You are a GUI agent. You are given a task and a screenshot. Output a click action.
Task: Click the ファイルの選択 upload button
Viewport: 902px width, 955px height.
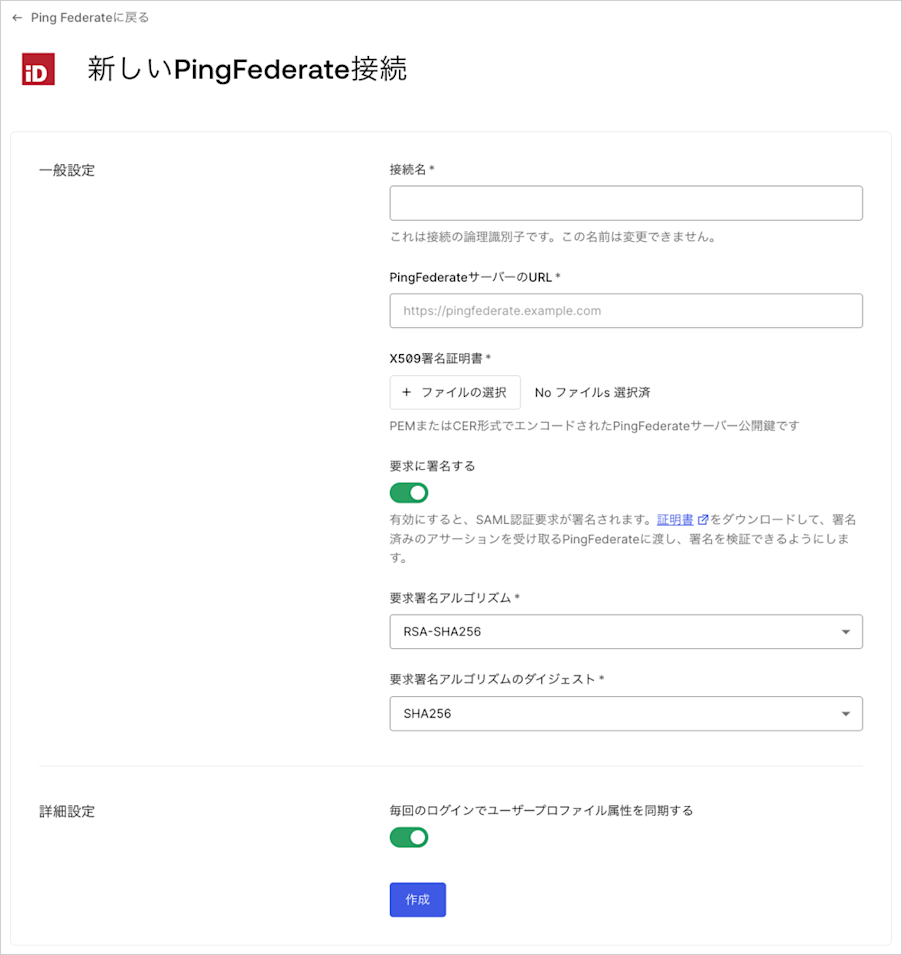click(455, 392)
